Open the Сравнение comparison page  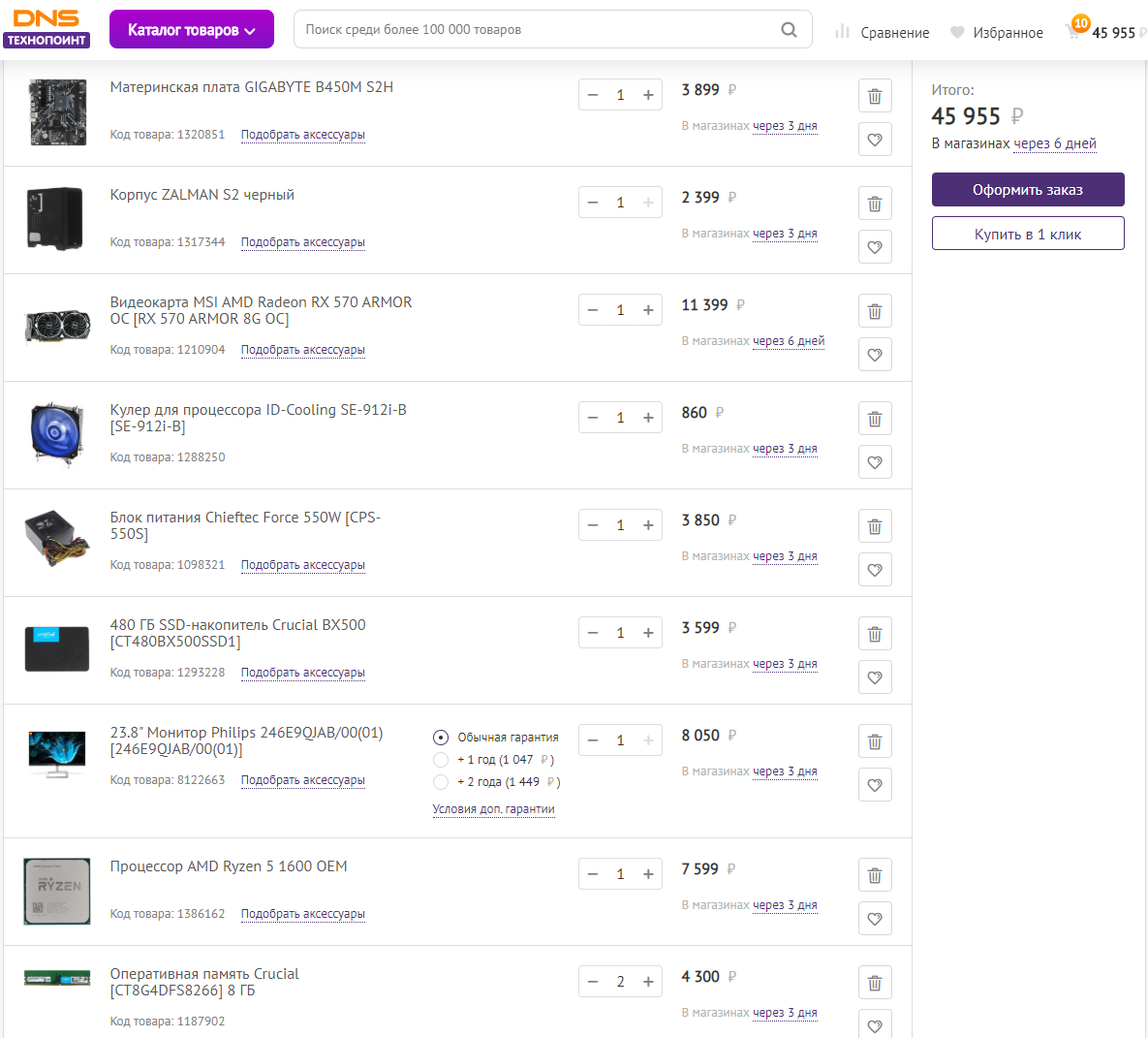click(x=883, y=32)
